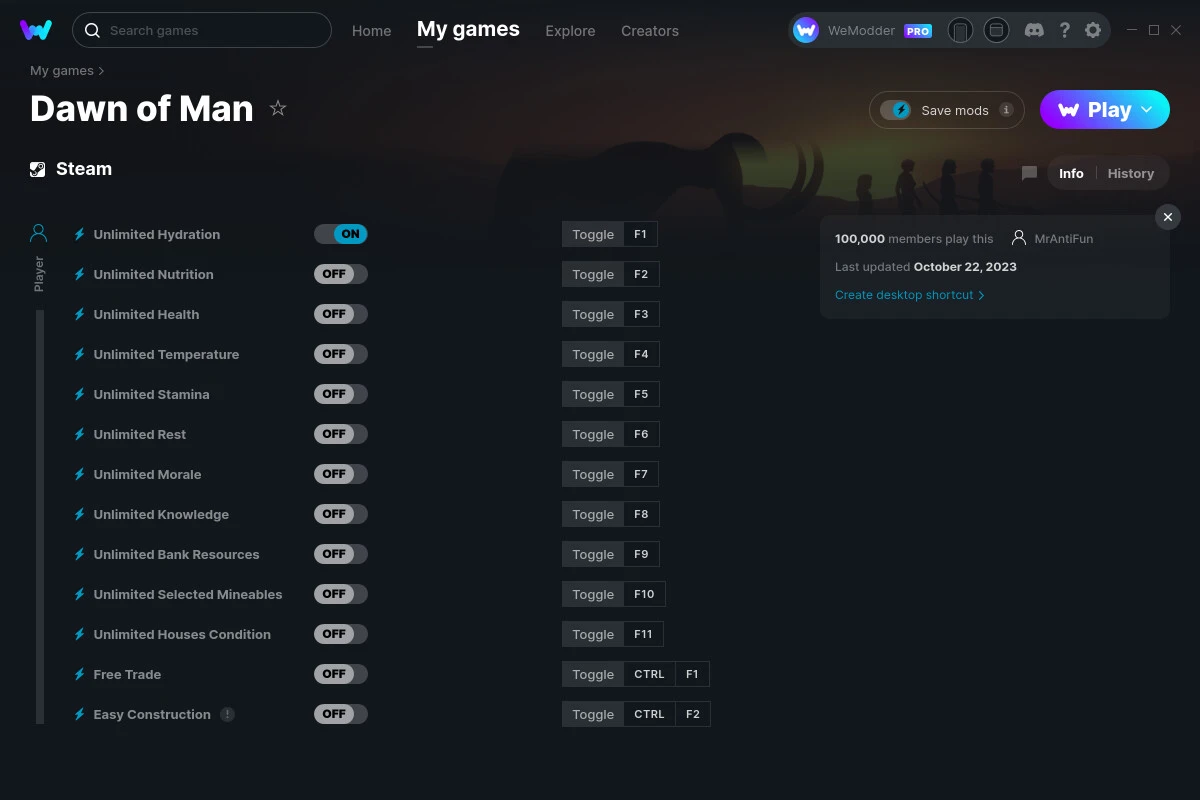
Task: Click the overlay icon in the top bar
Action: pyautogui.click(x=996, y=30)
